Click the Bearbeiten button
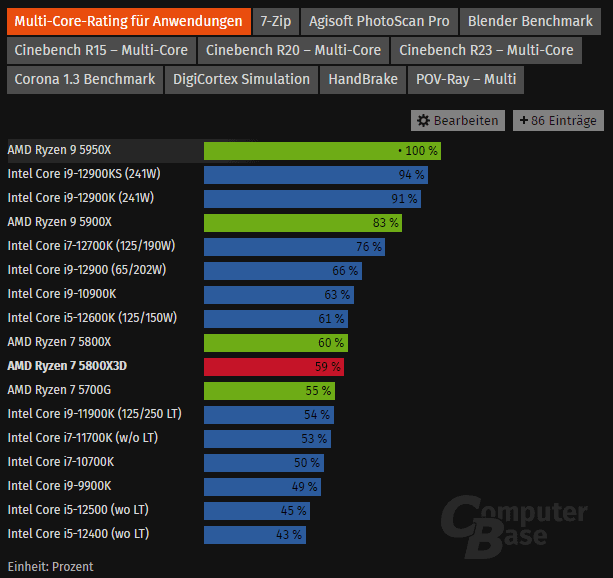Screen dimensions: 613x578 pyautogui.click(x=458, y=120)
